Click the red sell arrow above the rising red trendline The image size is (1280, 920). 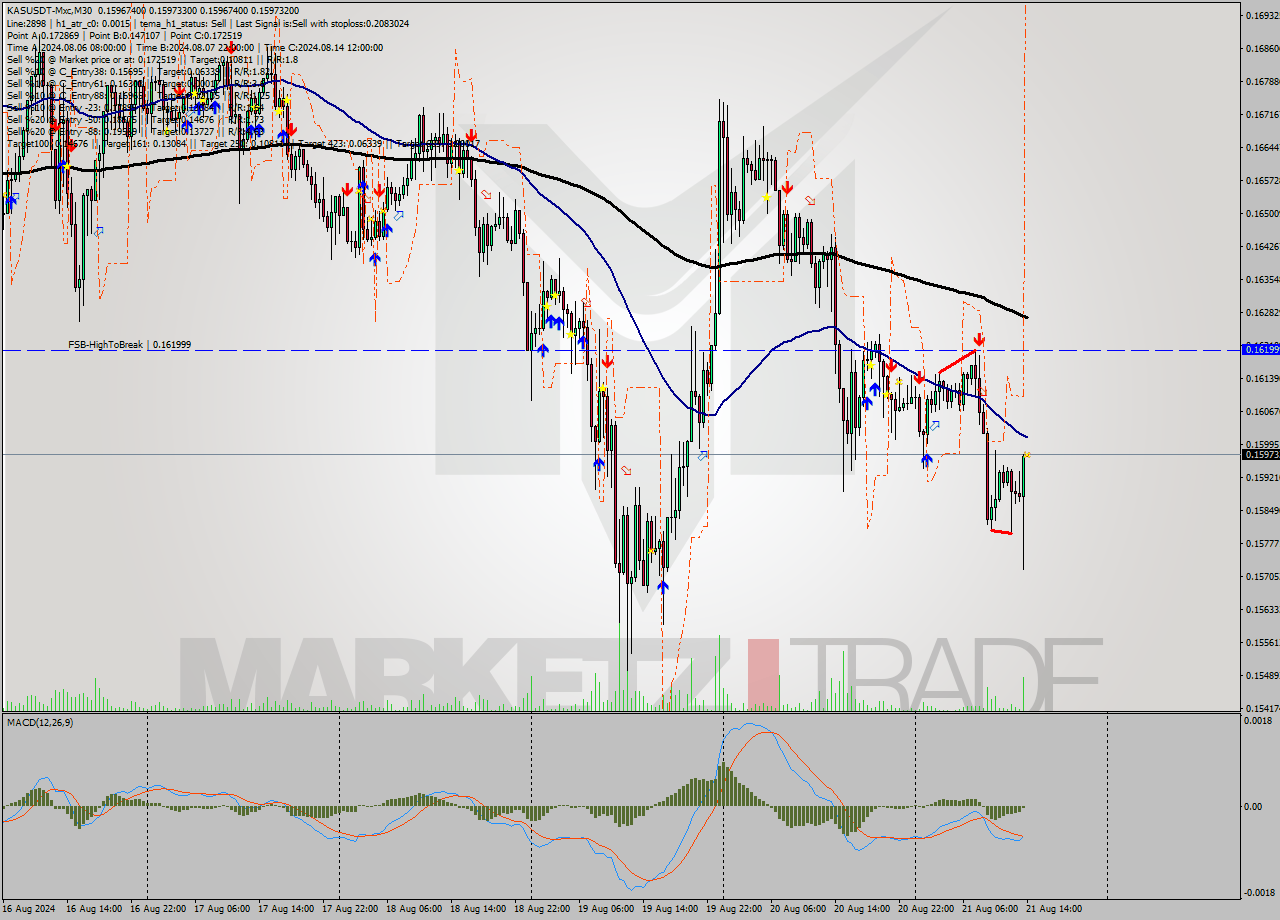979,340
